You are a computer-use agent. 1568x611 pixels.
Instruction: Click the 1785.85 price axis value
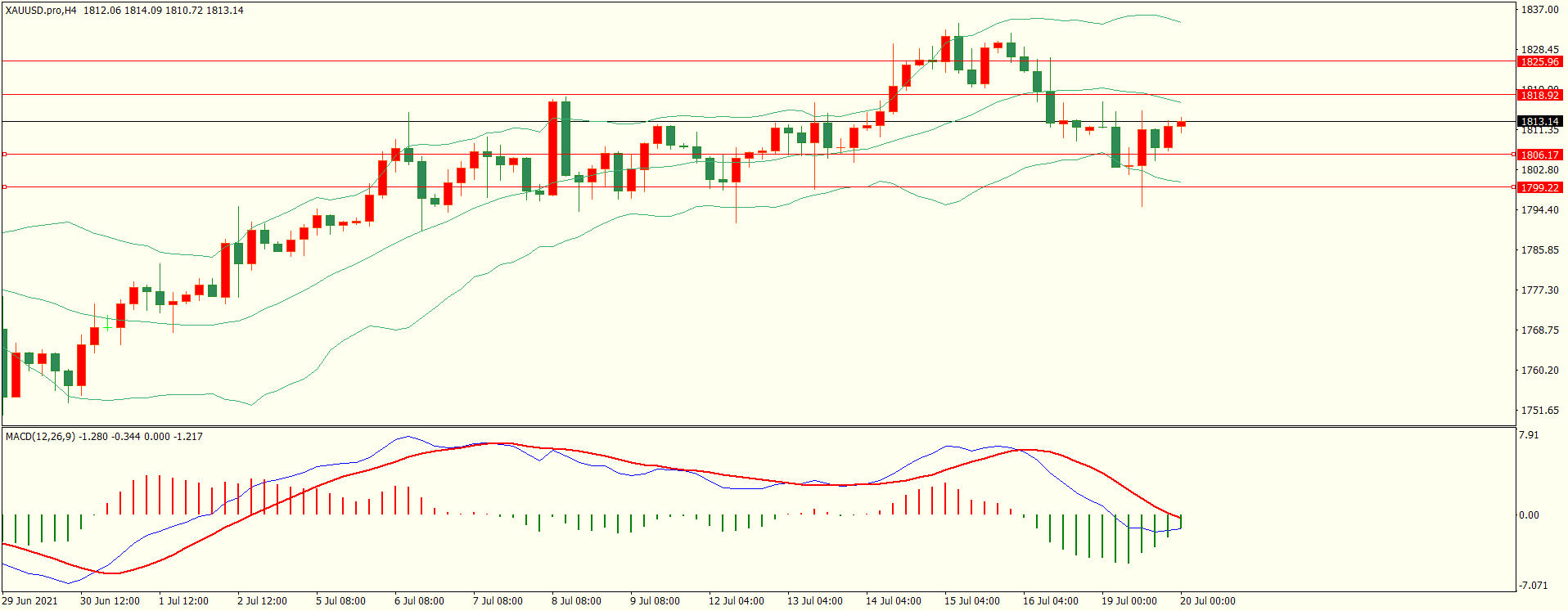(x=1539, y=250)
